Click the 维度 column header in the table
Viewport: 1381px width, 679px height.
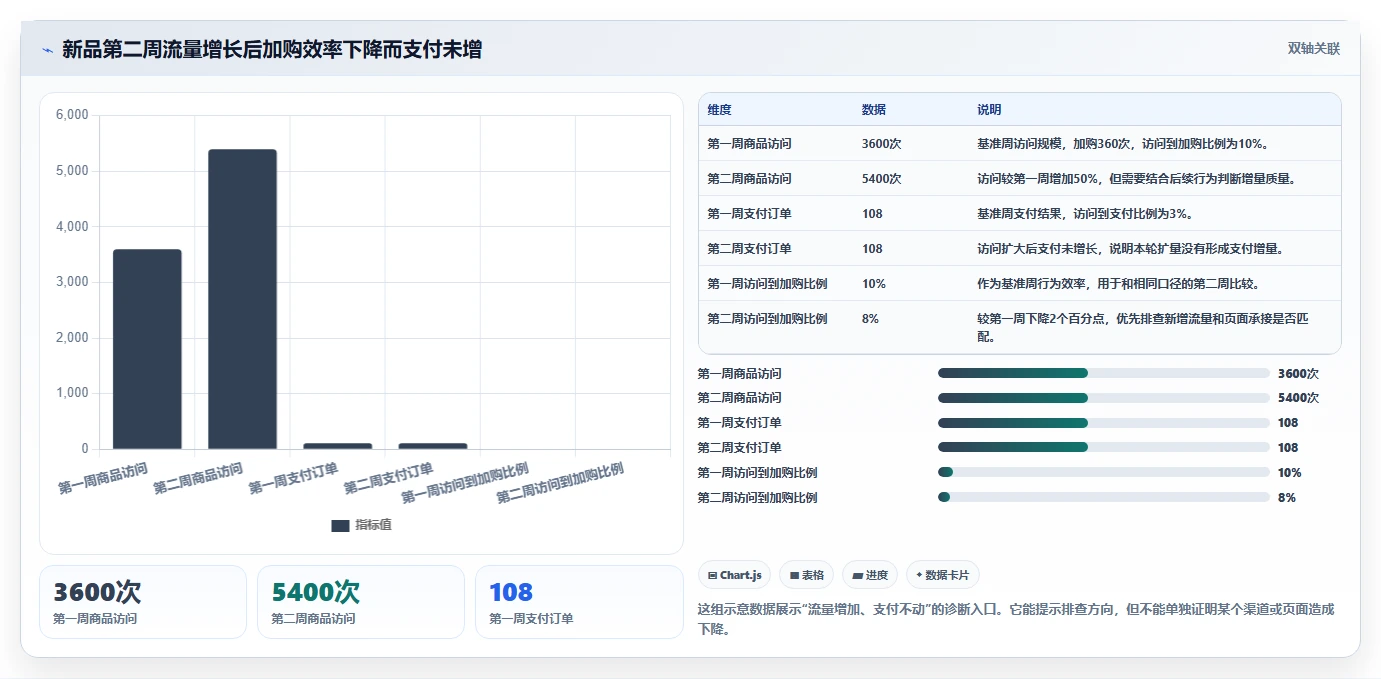click(719, 110)
